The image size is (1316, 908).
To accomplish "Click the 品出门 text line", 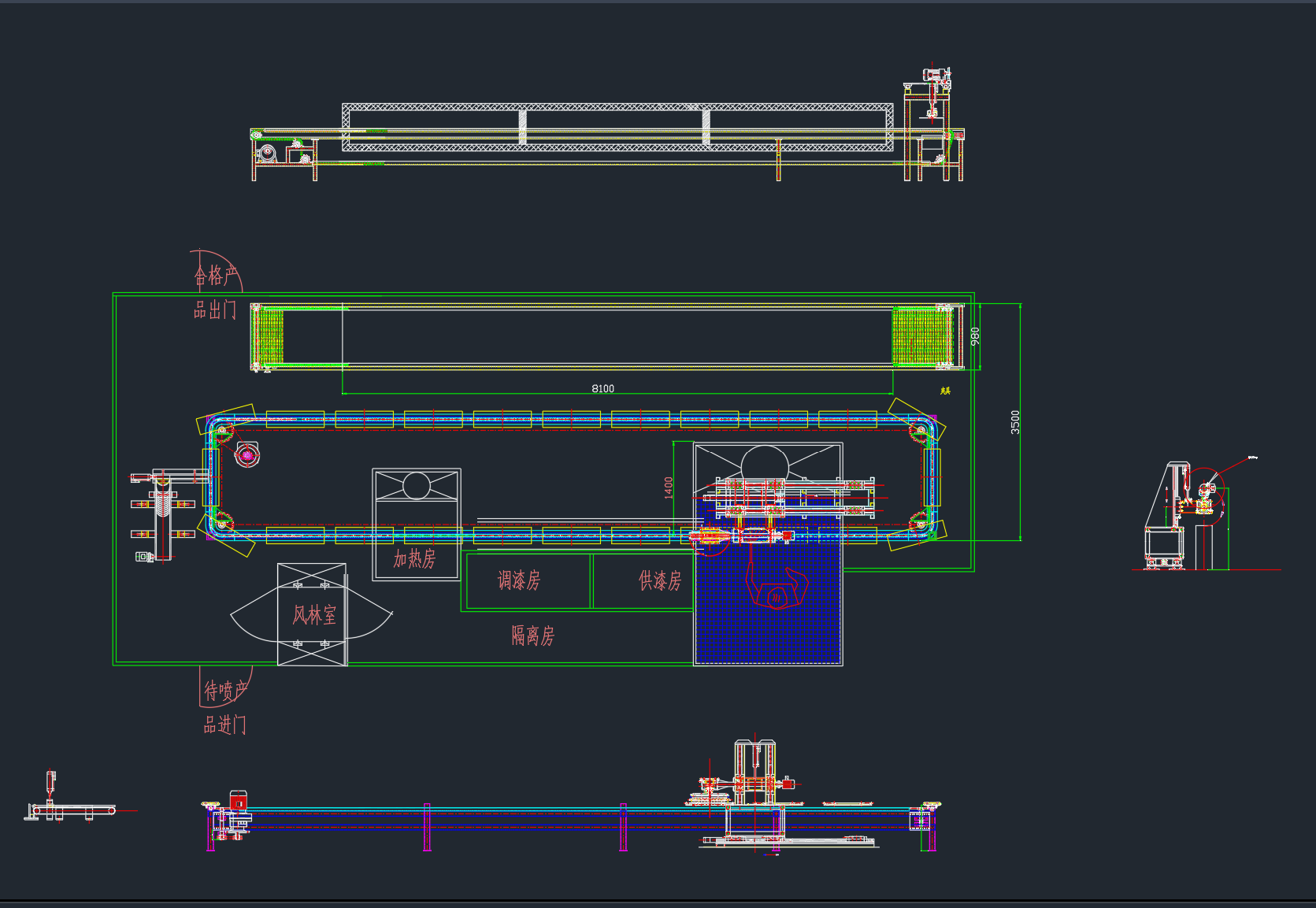I will (x=215, y=309).
